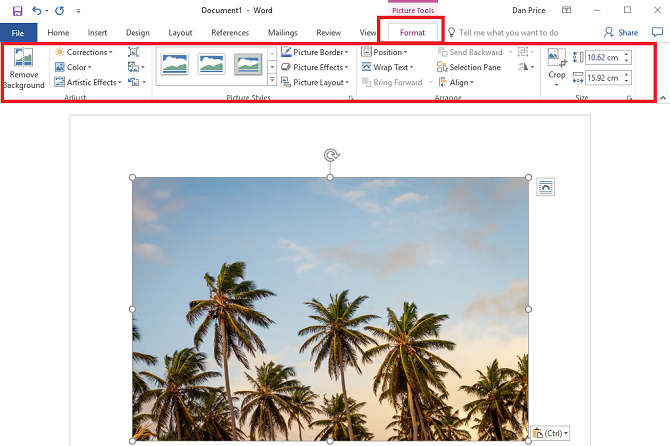
Task: Click the Share button
Action: coord(620,33)
